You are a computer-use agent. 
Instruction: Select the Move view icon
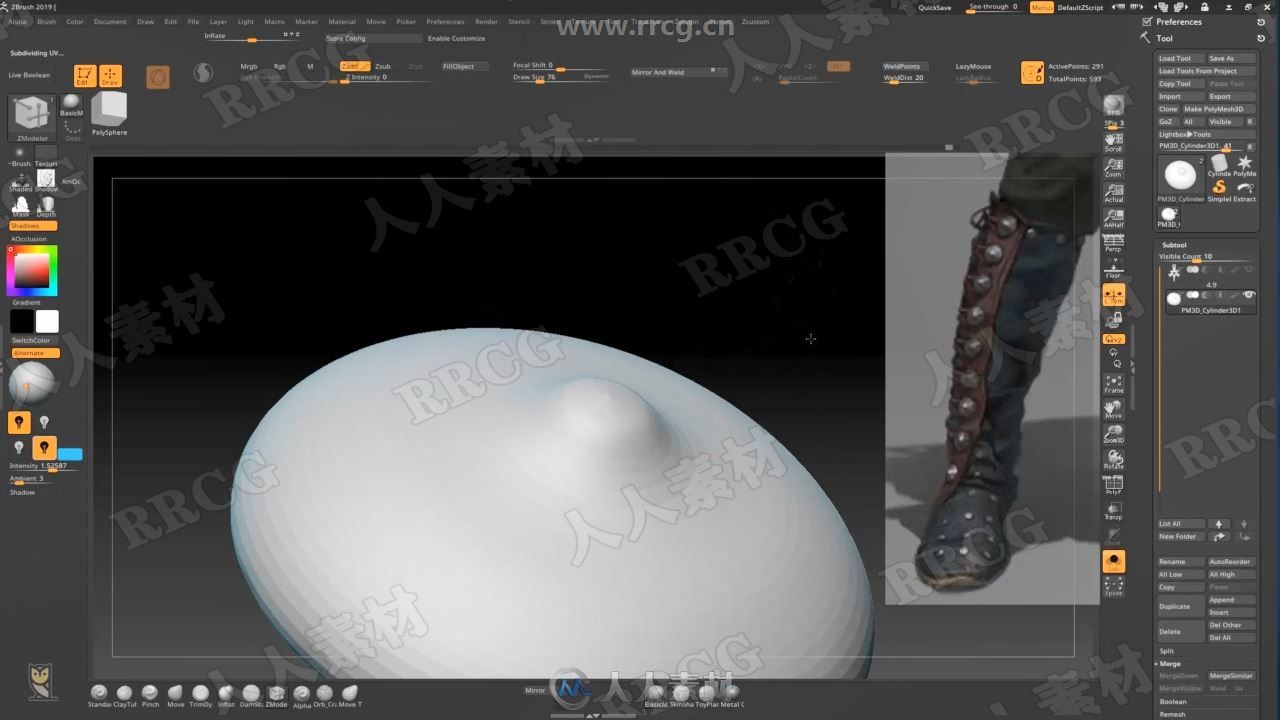pyautogui.click(x=1113, y=409)
